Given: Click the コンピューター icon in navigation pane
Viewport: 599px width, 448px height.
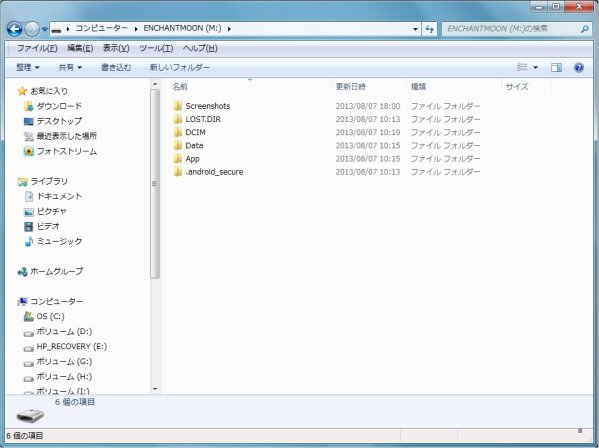Looking at the screenshot, I should click(x=23, y=302).
